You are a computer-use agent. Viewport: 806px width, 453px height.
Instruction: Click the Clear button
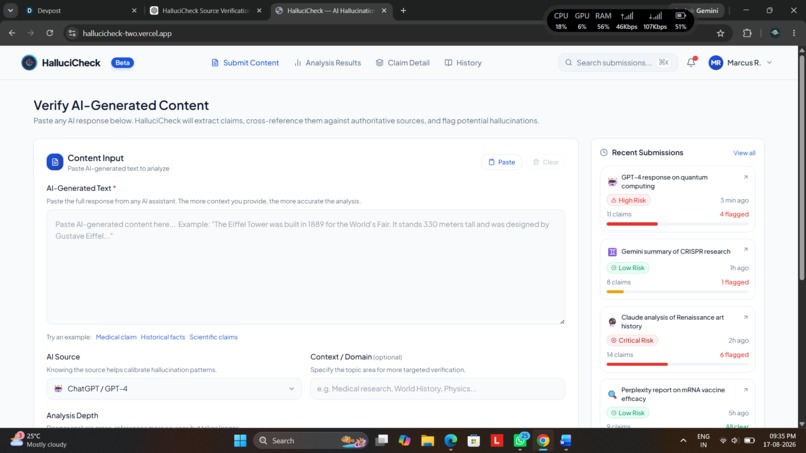click(546, 162)
